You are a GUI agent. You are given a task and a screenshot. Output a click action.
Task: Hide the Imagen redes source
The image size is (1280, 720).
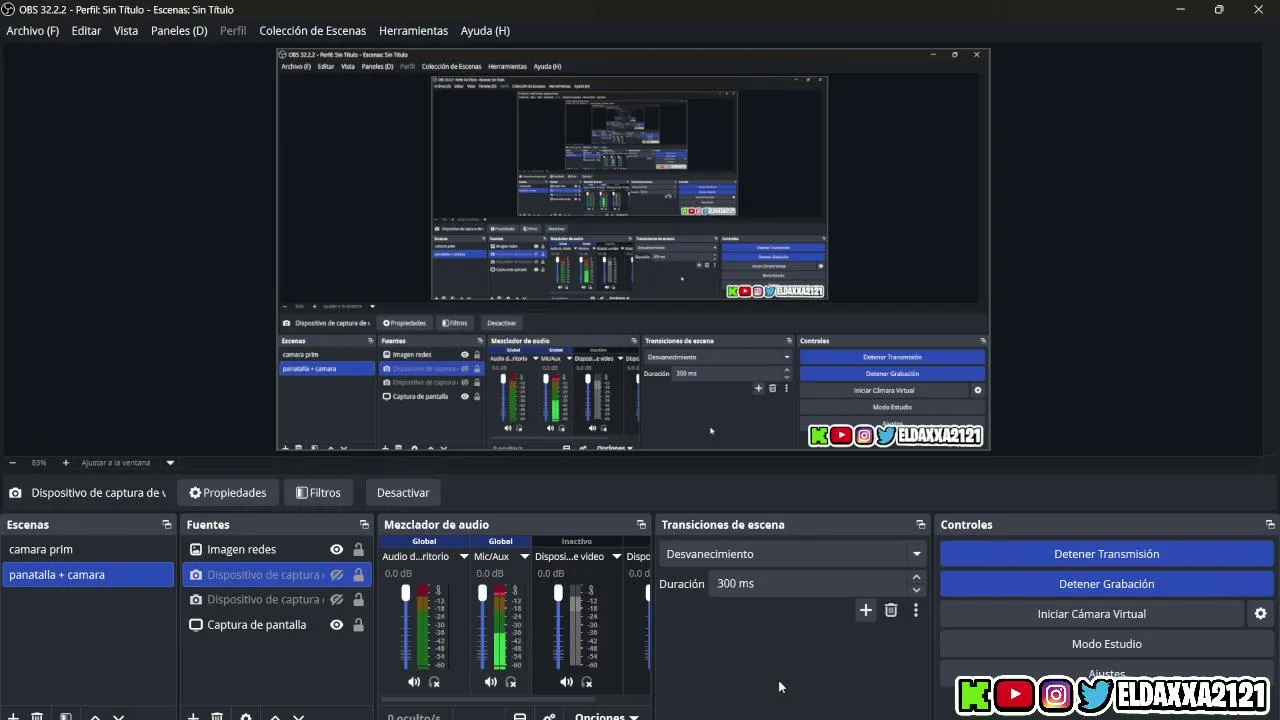coord(336,549)
